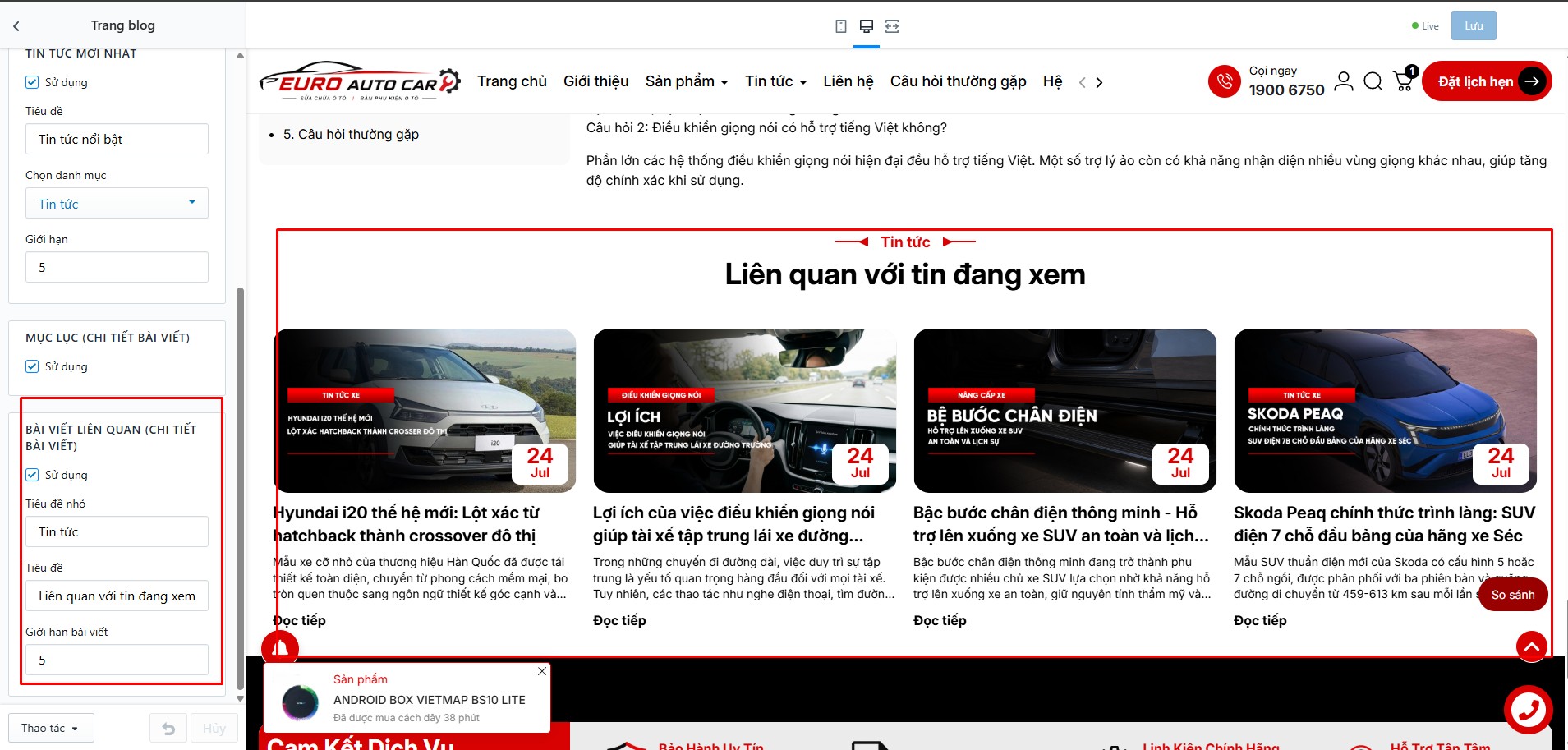Expand the Tin tức navigation menu
1568x750 pixels.
pyautogui.click(x=776, y=81)
